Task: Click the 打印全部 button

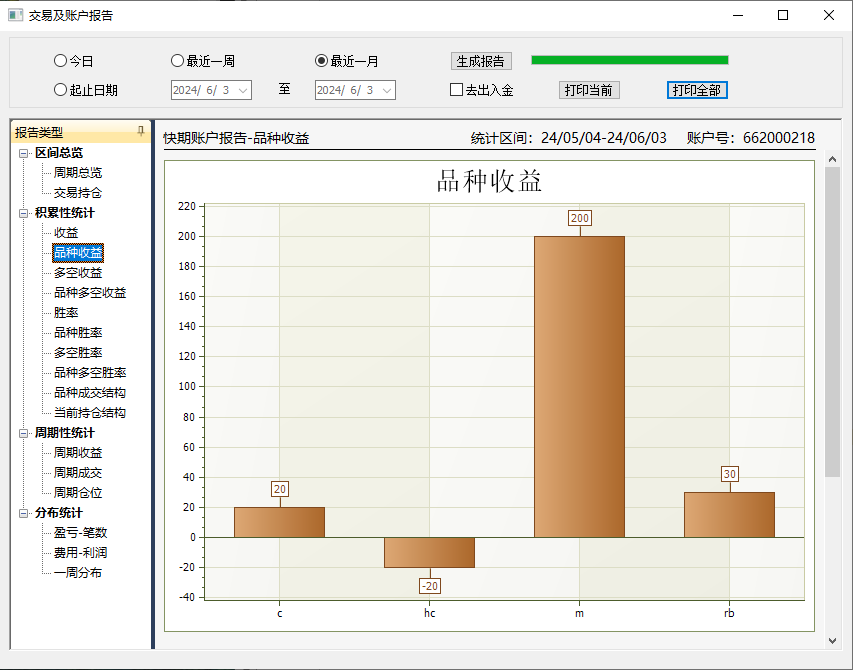Action: point(697,90)
